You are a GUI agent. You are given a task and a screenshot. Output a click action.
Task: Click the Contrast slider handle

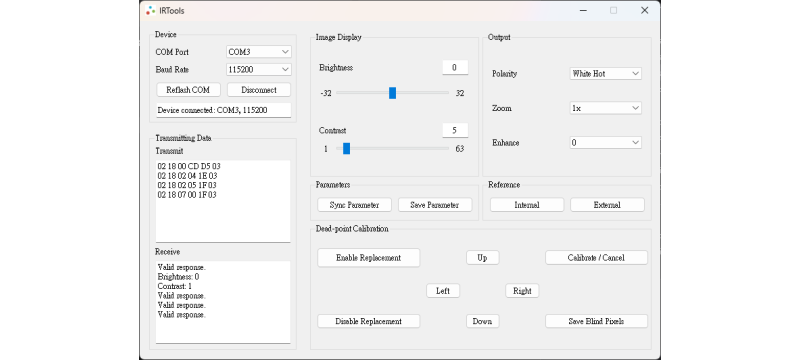tap(346, 148)
